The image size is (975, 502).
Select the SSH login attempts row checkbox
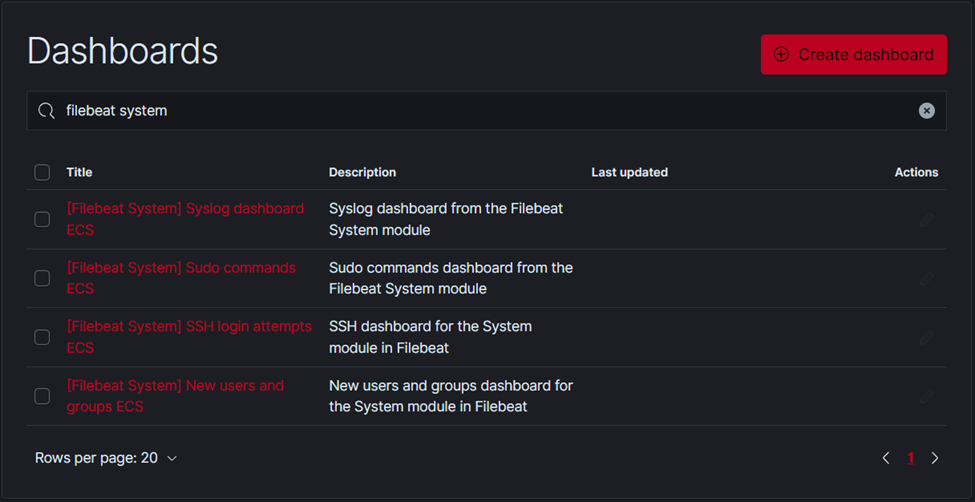tap(42, 337)
